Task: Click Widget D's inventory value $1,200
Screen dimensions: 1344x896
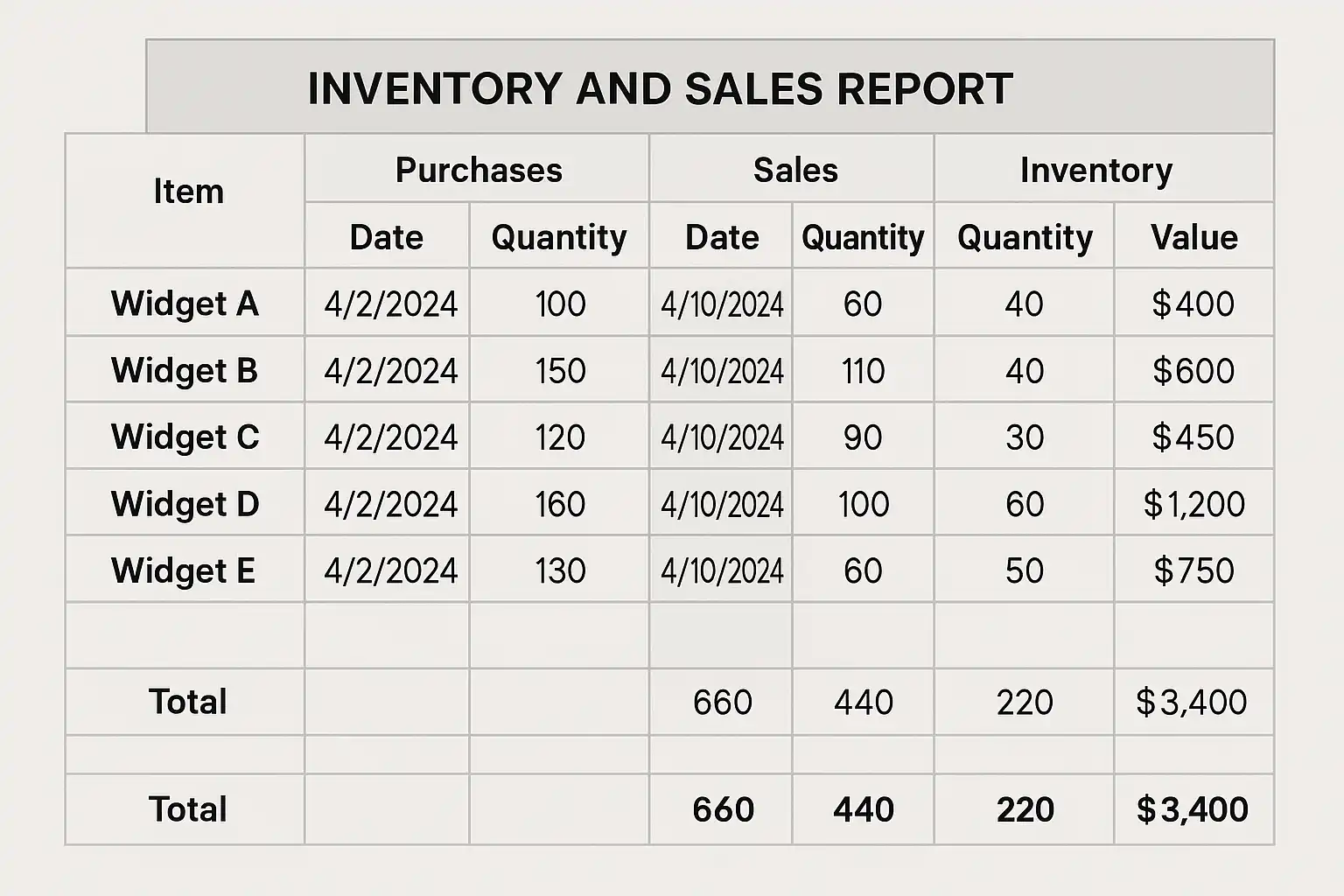Action: 1193,504
